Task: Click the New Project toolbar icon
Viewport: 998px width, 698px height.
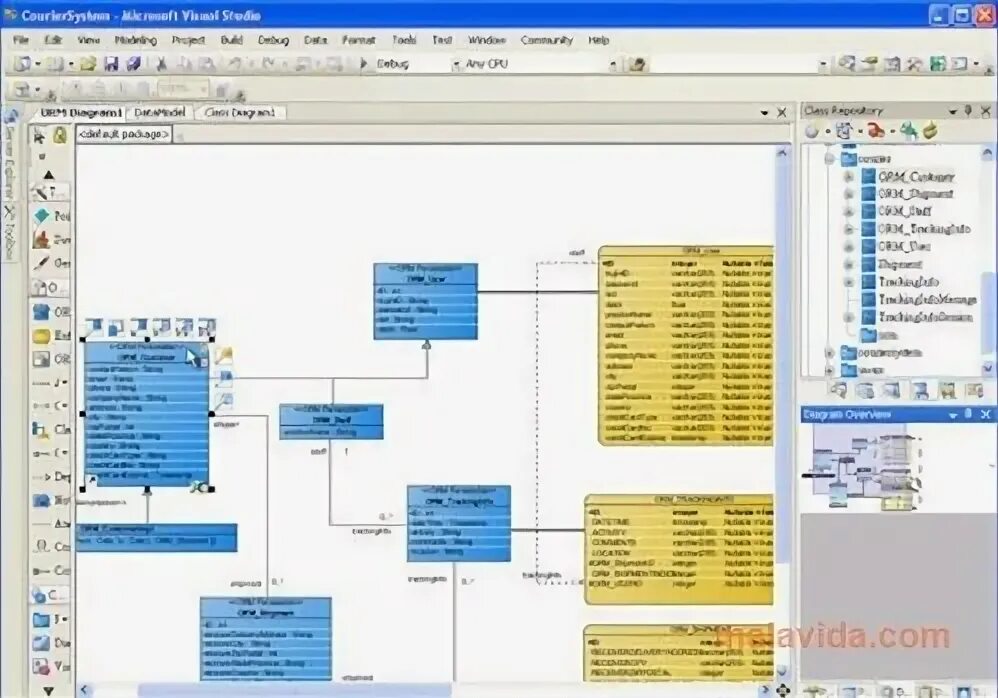Action: tap(23, 64)
